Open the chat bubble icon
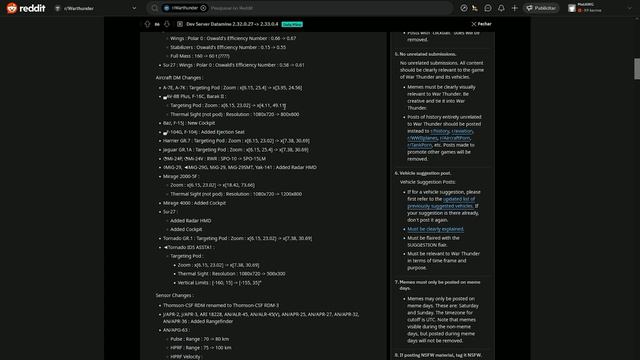The width and height of the screenshot is (640, 360). point(488,8)
